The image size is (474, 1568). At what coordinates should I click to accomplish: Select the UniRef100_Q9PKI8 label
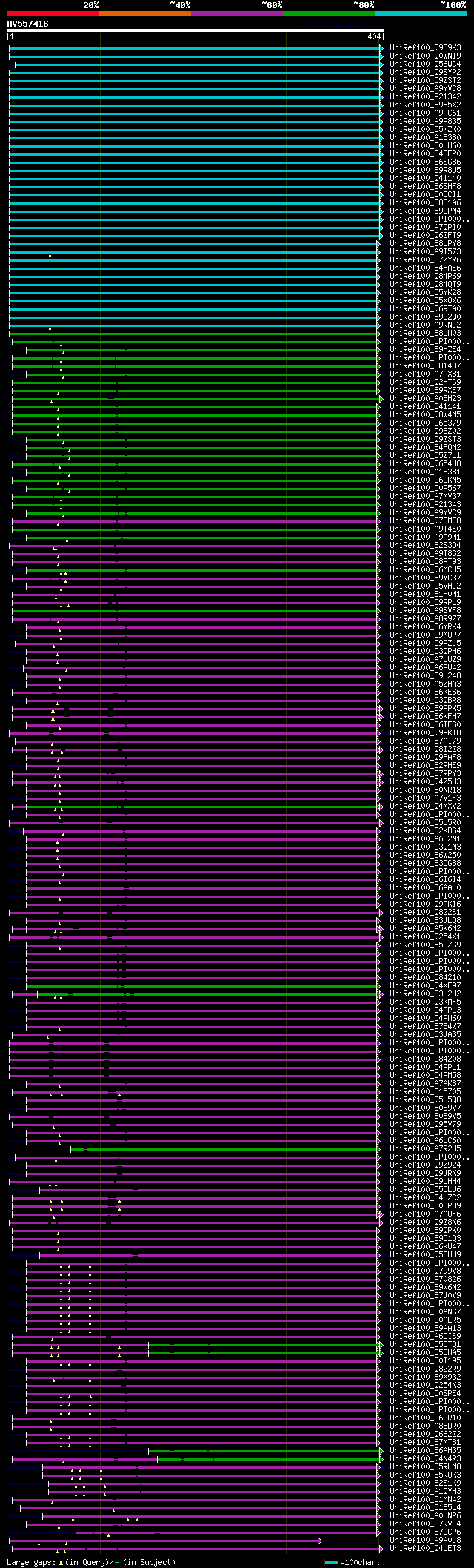click(425, 733)
